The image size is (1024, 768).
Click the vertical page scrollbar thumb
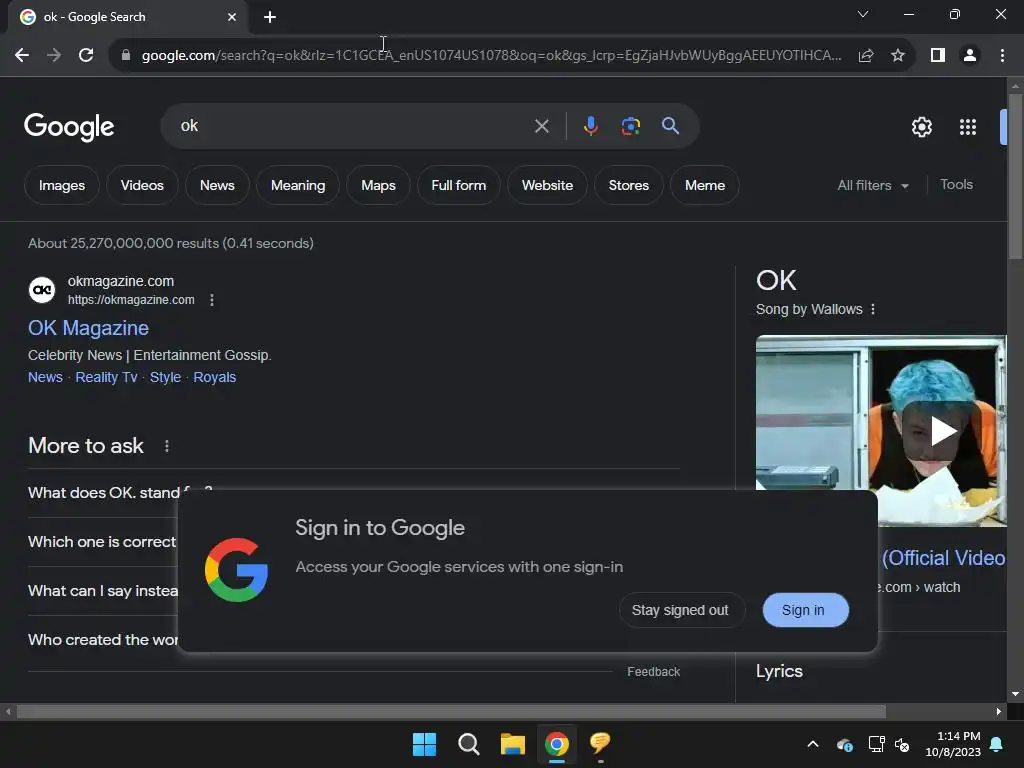(1015, 176)
